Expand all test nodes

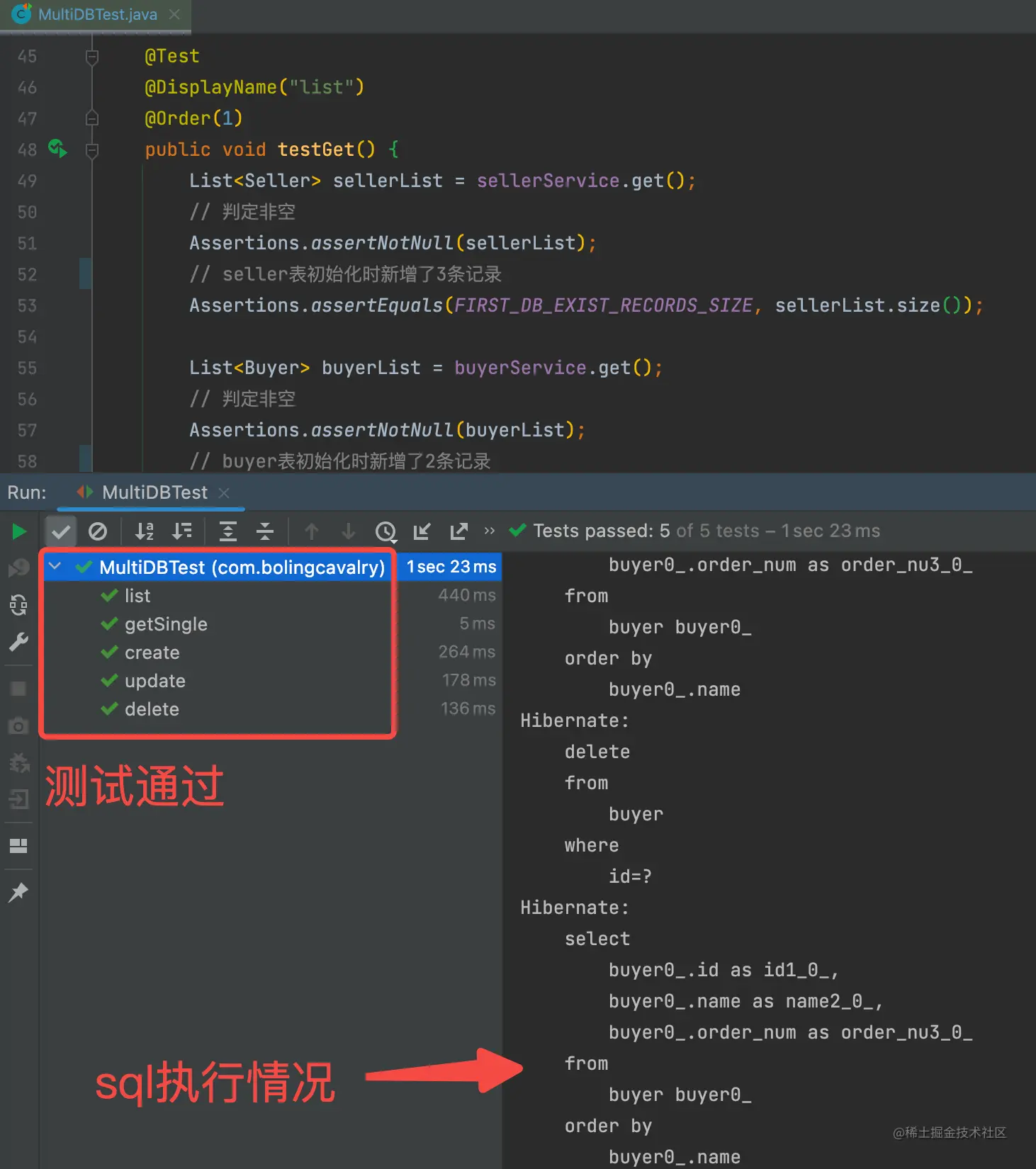[228, 531]
